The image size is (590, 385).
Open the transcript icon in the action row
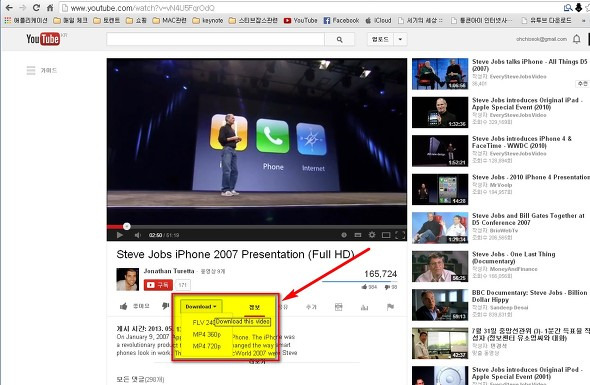339,307
